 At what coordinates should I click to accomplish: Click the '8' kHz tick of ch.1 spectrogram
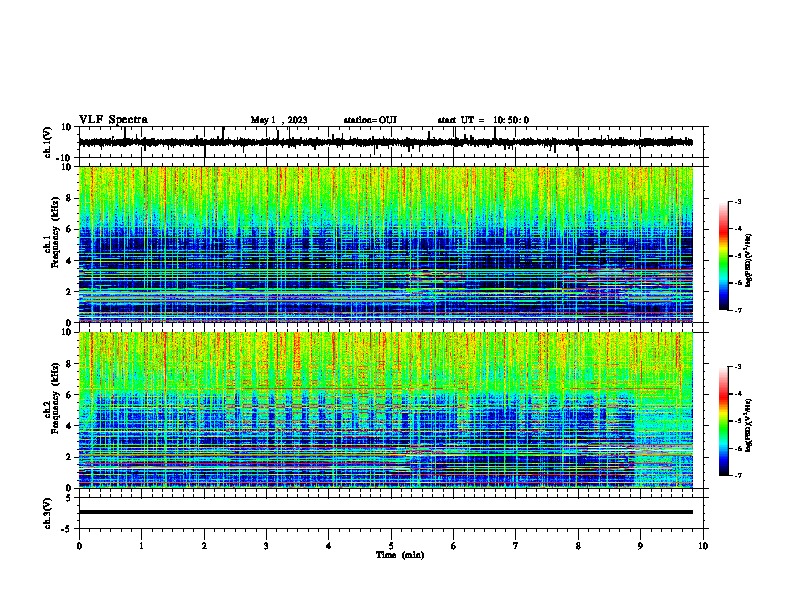[x=69, y=198]
